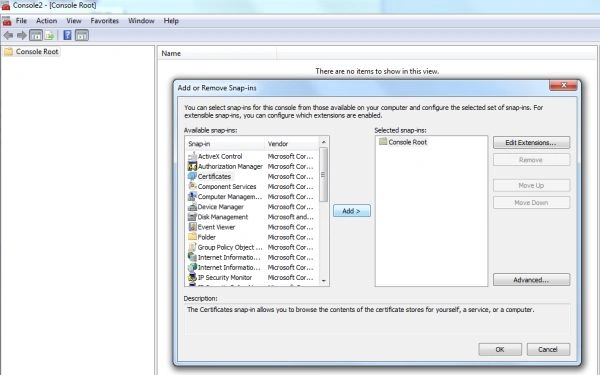Image resolution: width=600 pixels, height=375 pixels.
Task: Select the Certificates snap-in icon
Action: [x=192, y=176]
